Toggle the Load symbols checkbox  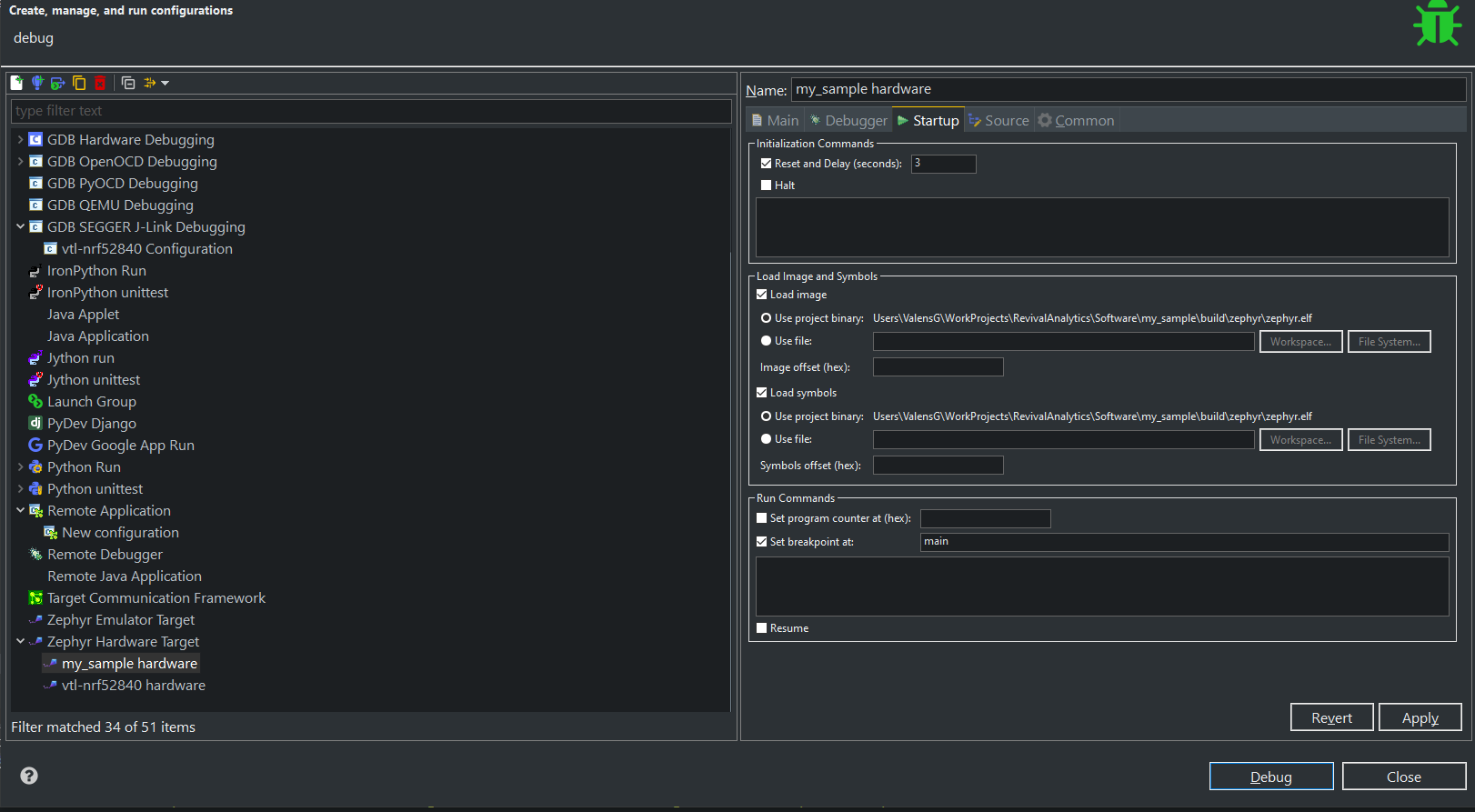coord(762,393)
